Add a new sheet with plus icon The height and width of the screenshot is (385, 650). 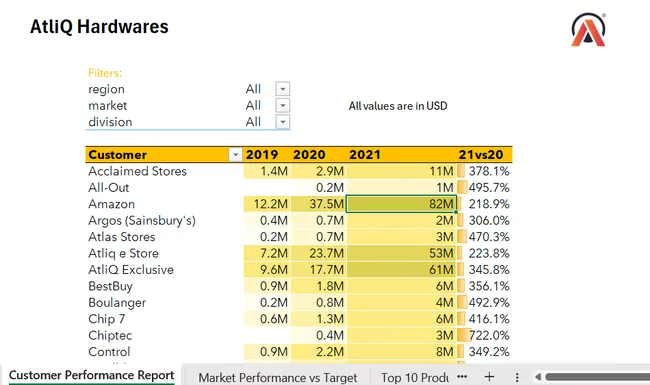click(x=489, y=377)
